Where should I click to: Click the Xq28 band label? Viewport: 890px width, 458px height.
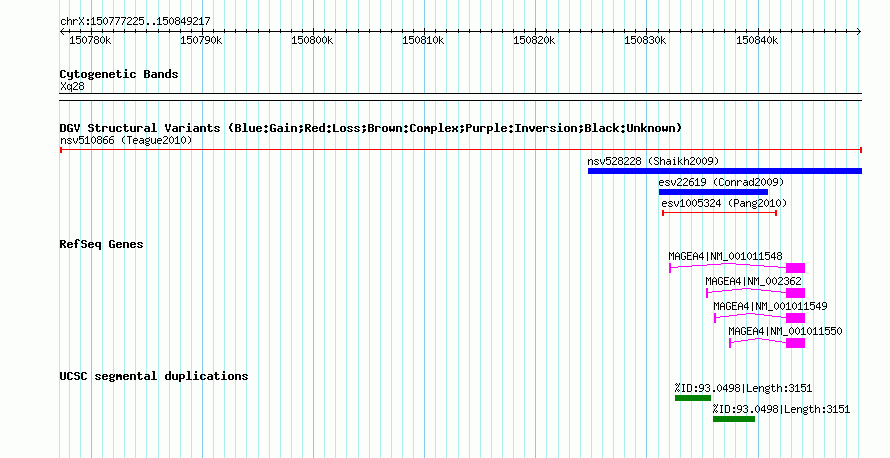[72, 87]
